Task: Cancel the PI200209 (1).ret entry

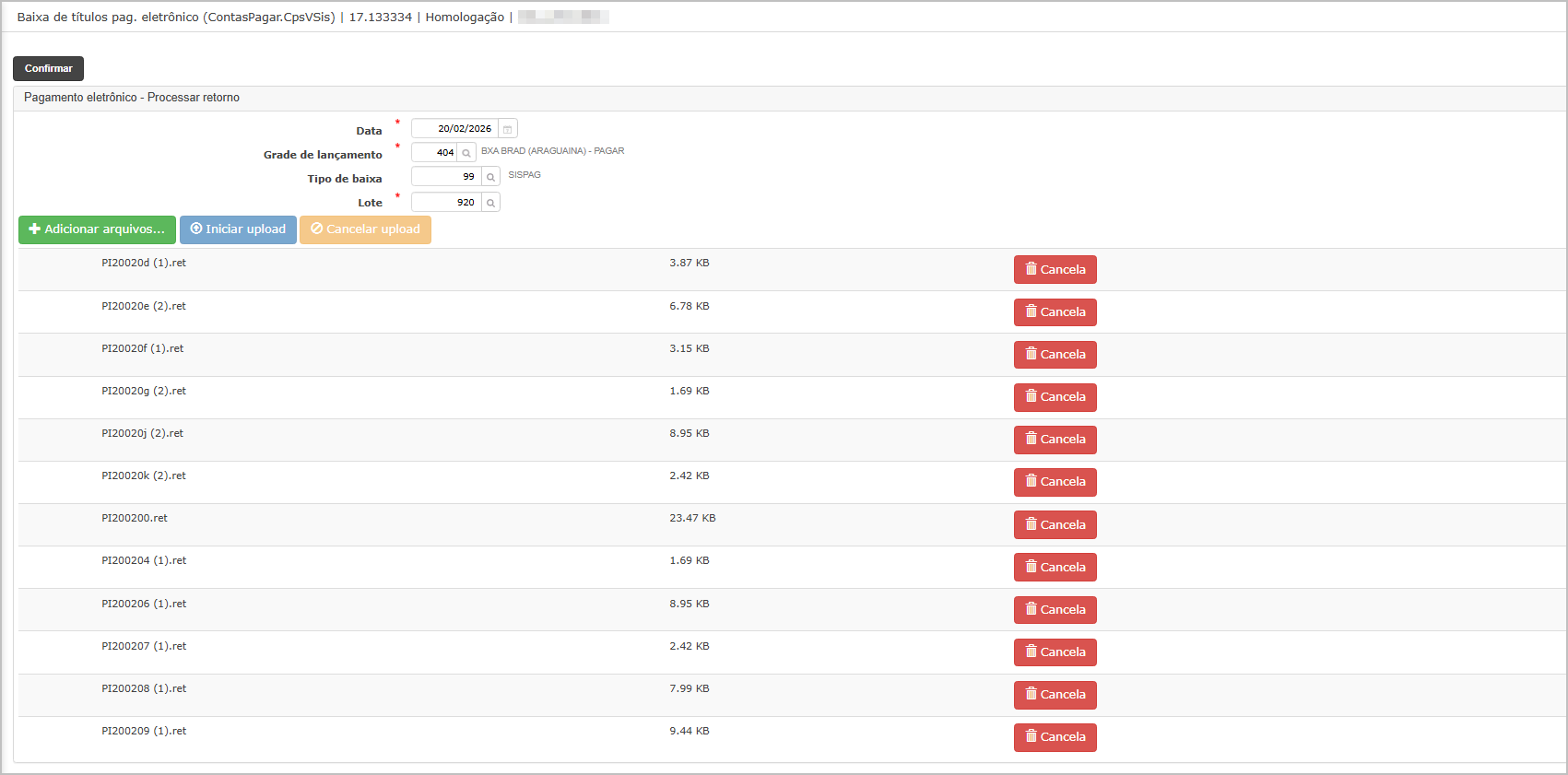Action: (1055, 737)
